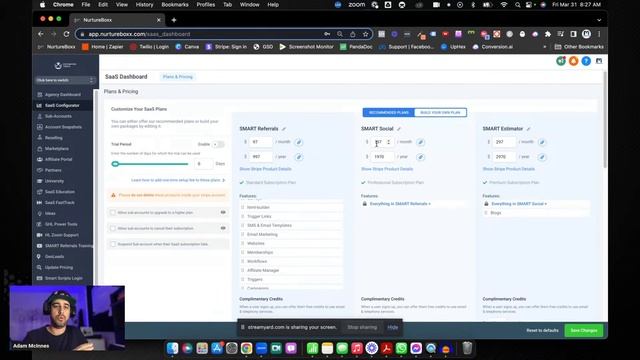Open the blue help question-mark icon
The height and width of the screenshot is (360, 640).
click(x=586, y=61)
